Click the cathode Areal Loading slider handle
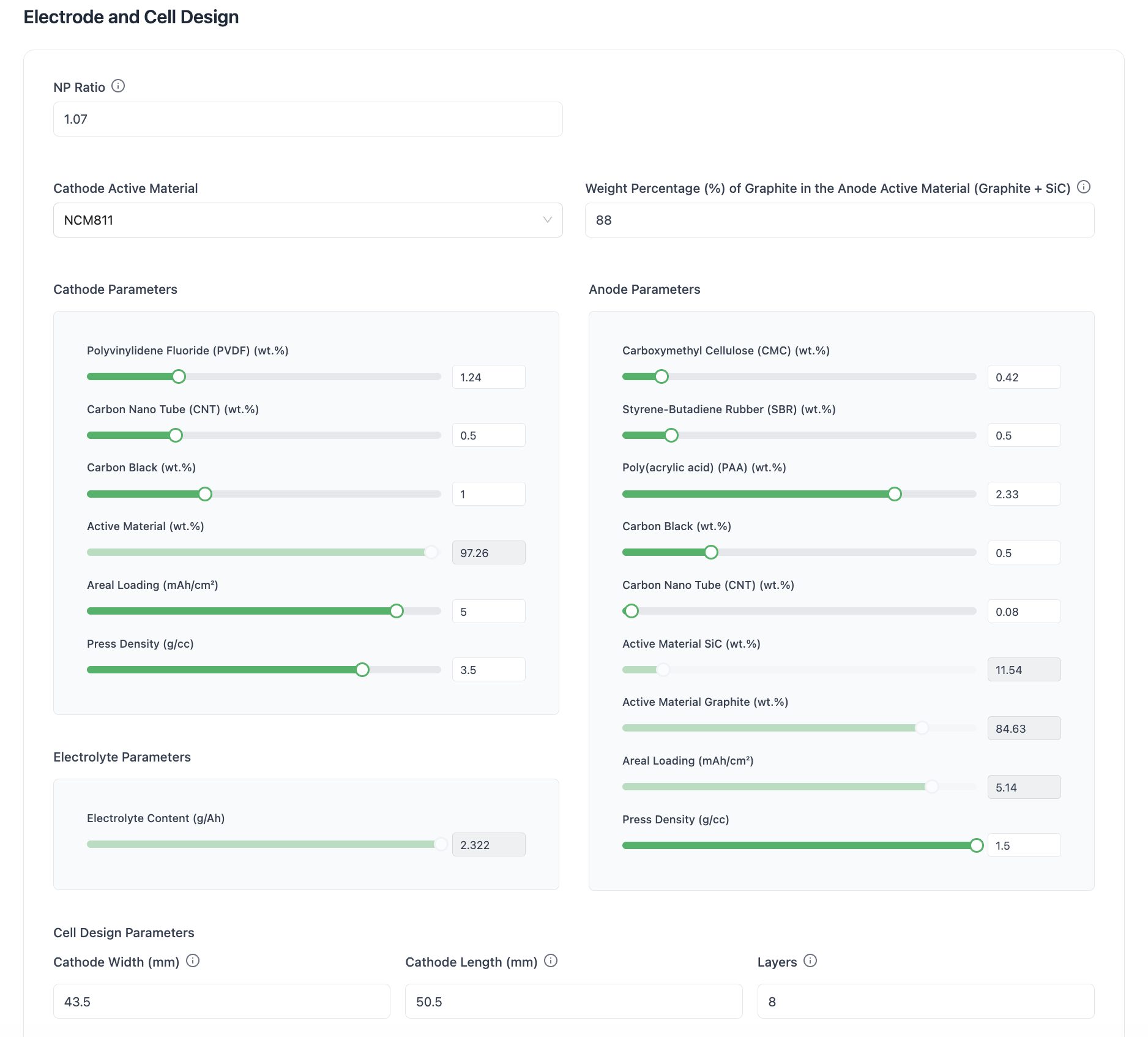Screen dimensions: 1148x1037 pyautogui.click(x=397, y=611)
